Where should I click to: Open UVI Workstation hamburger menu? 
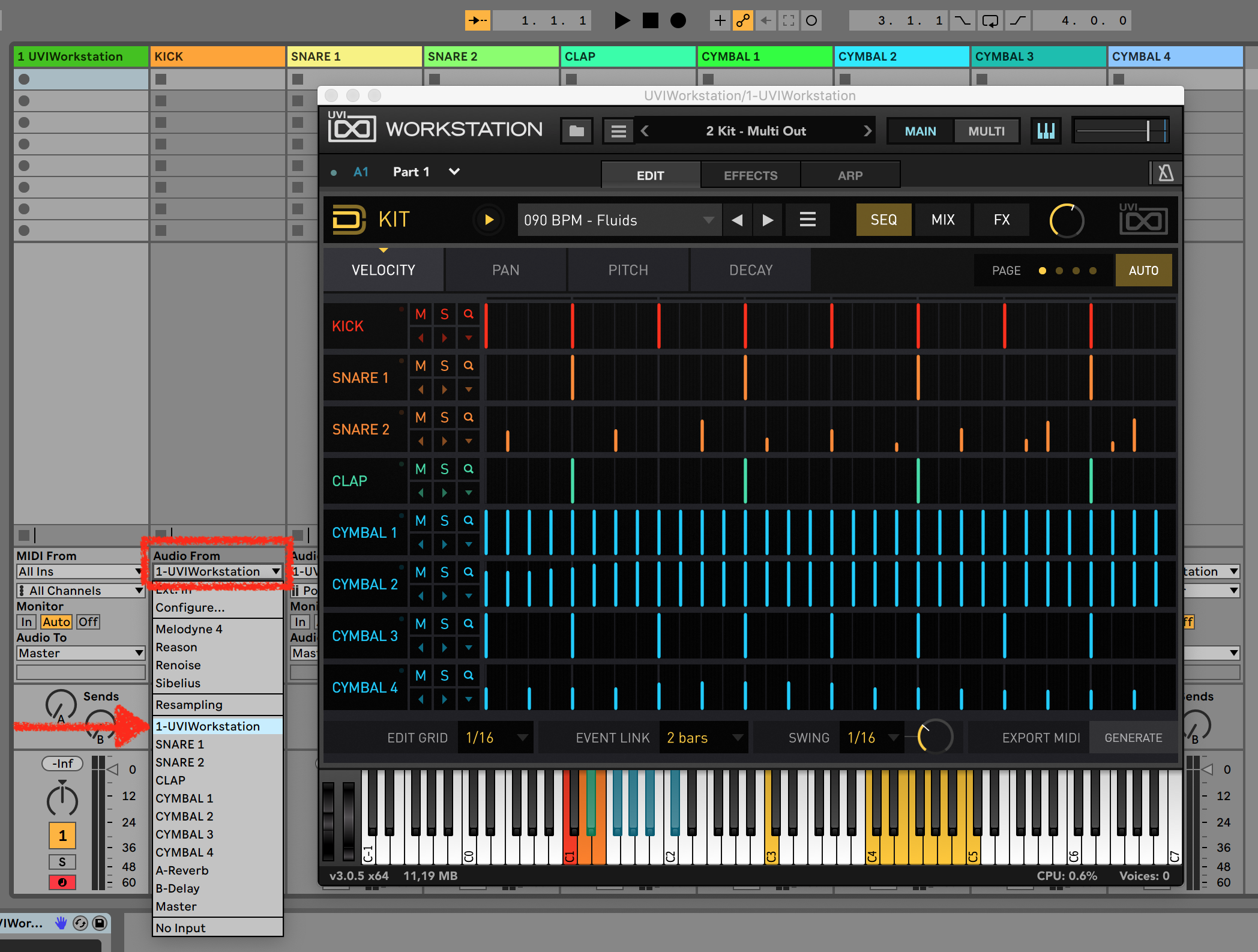click(x=619, y=131)
